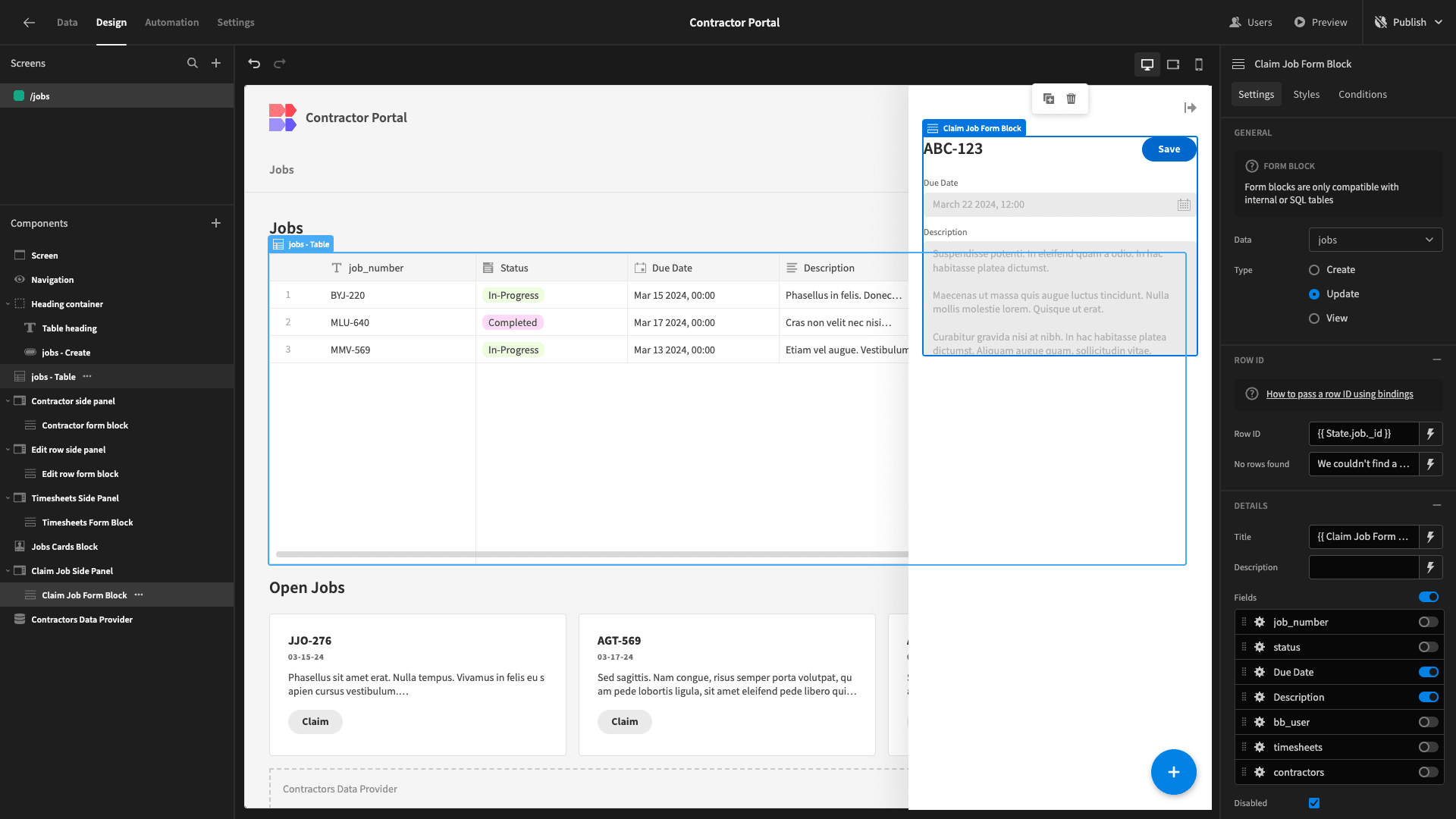
Task: Click the Preview button
Action: 1321,23
